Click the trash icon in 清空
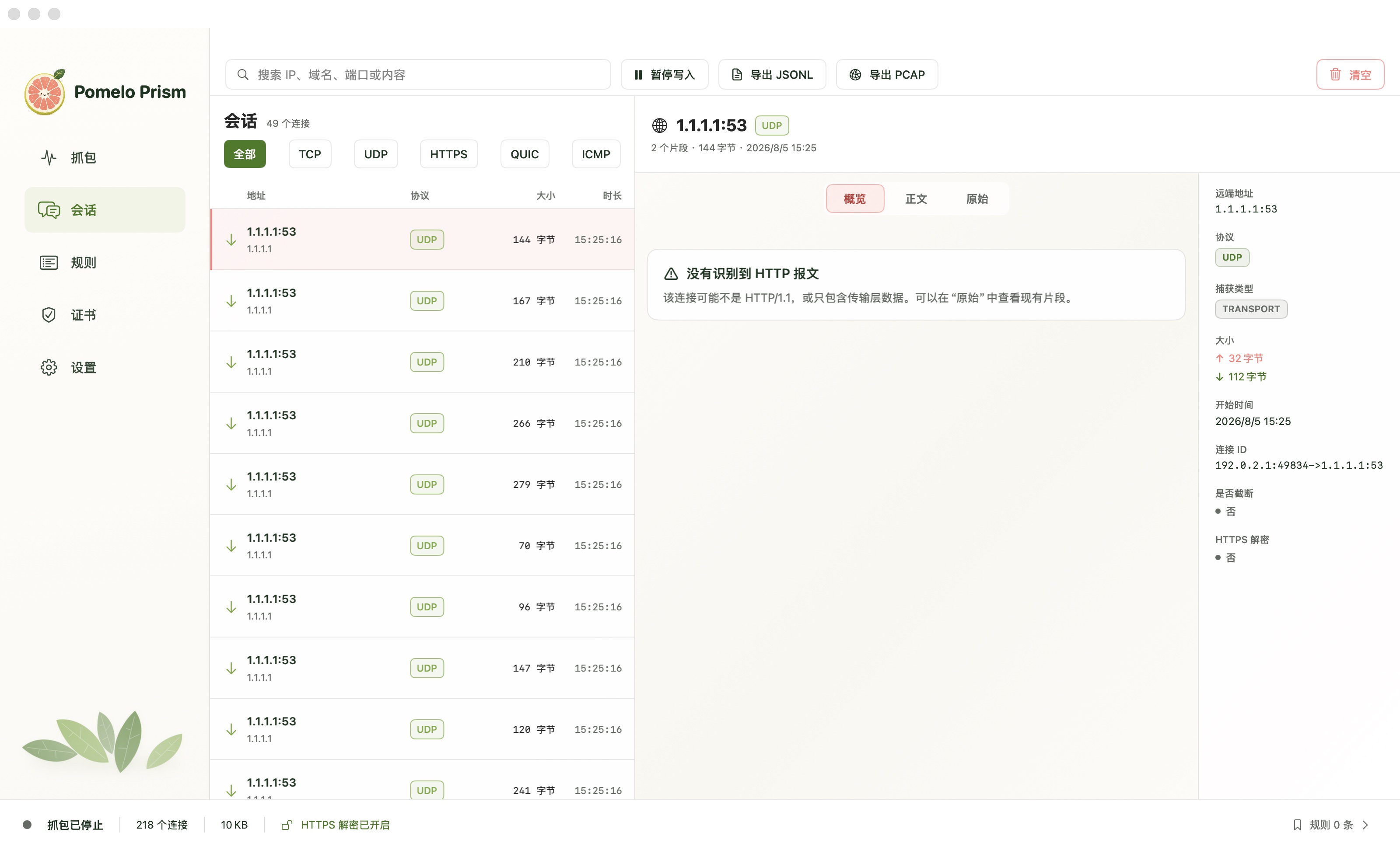Viewport: 1400px width, 850px height. click(x=1335, y=74)
